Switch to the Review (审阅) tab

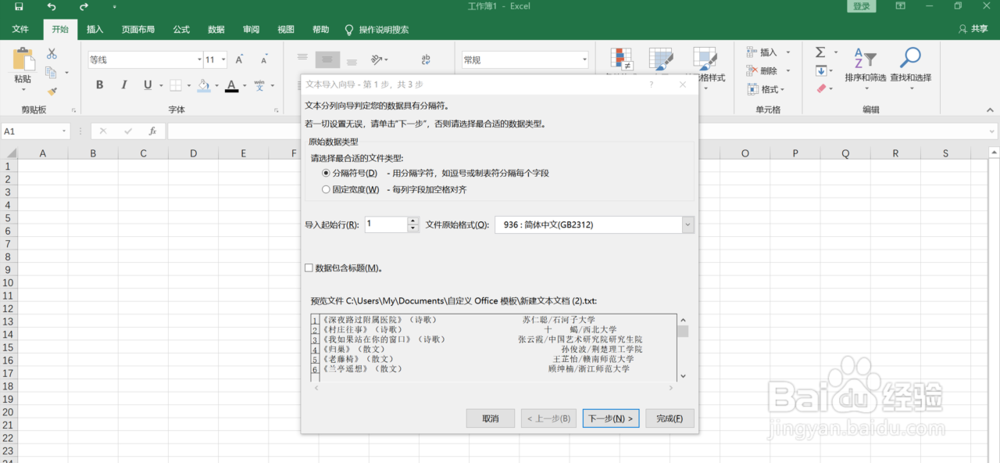click(x=251, y=29)
